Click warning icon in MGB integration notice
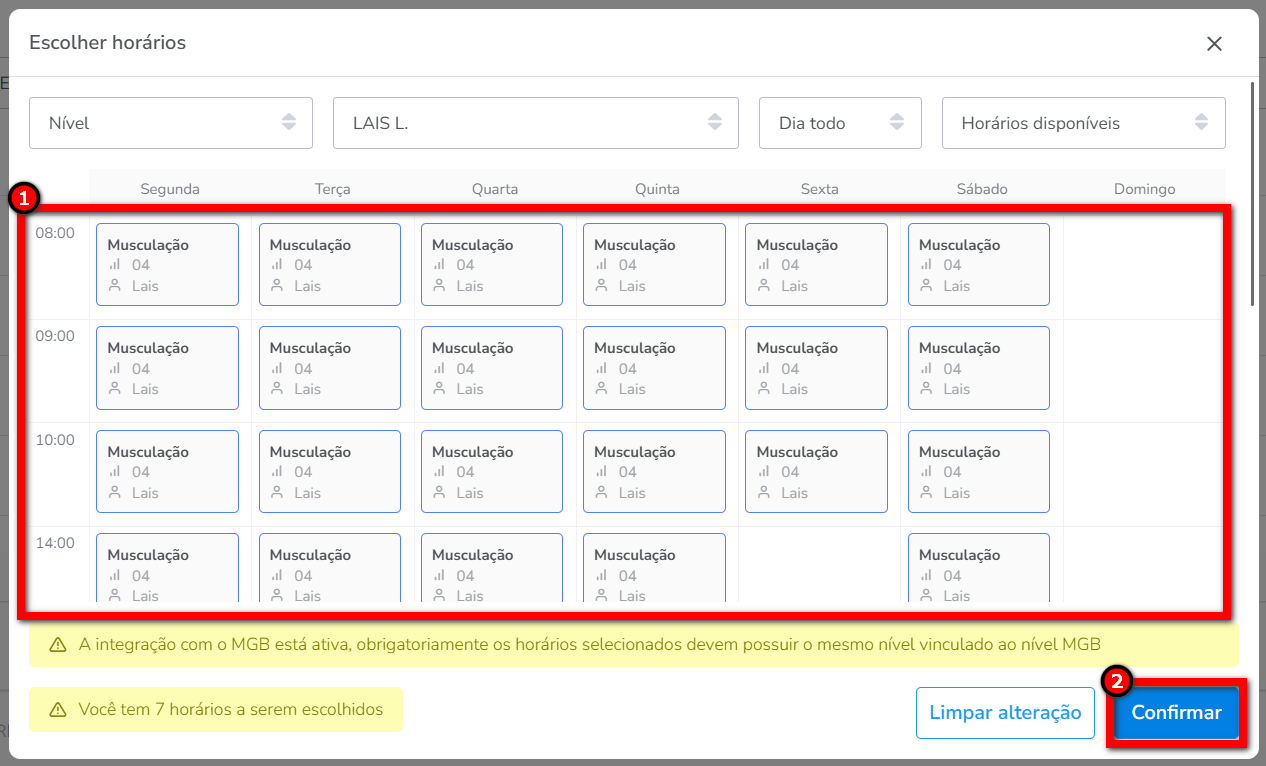Image resolution: width=1266 pixels, height=766 pixels. [x=58, y=645]
